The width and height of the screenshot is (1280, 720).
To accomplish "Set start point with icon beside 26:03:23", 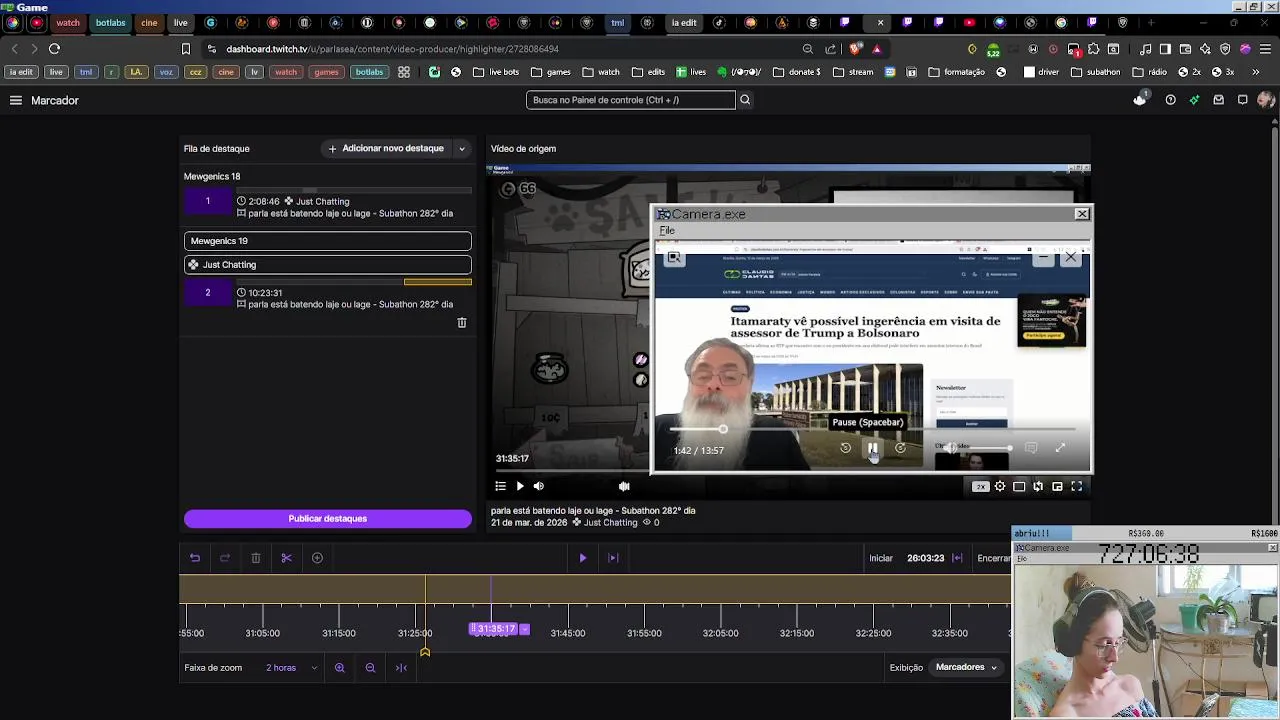I will [x=957, y=558].
